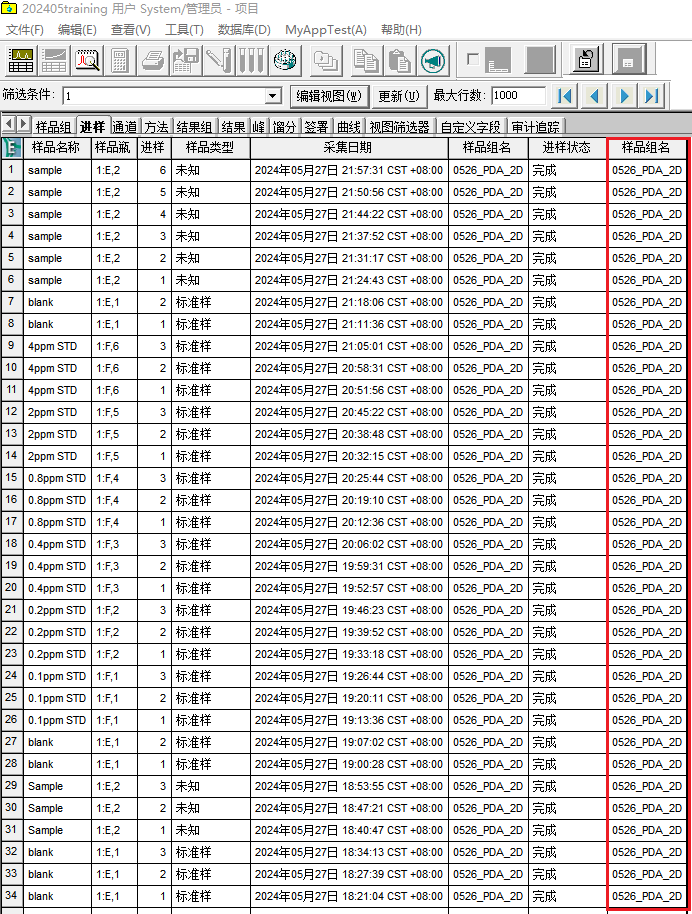Open the 文件(F) menu

[24, 30]
